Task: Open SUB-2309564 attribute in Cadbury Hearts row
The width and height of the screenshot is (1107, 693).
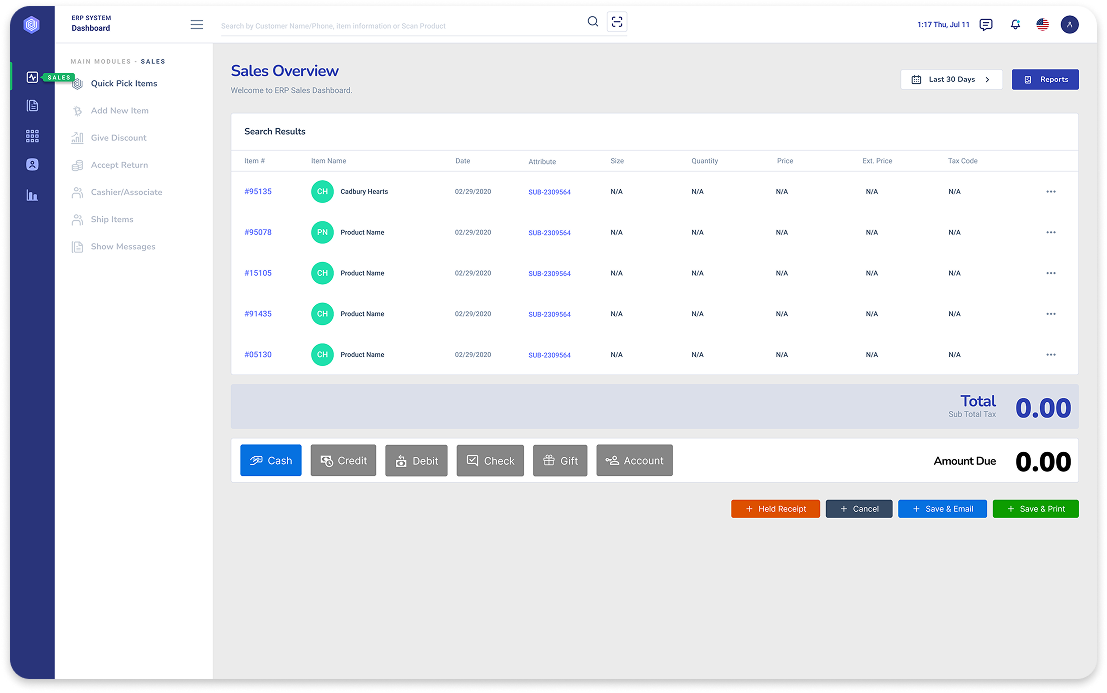Action: (x=549, y=192)
